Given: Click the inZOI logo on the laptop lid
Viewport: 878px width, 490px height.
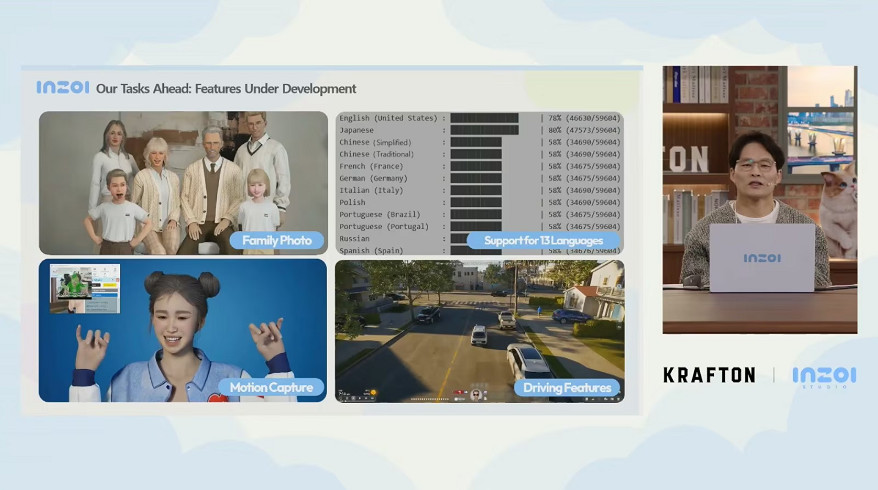Looking at the screenshot, I should tap(761, 258).
